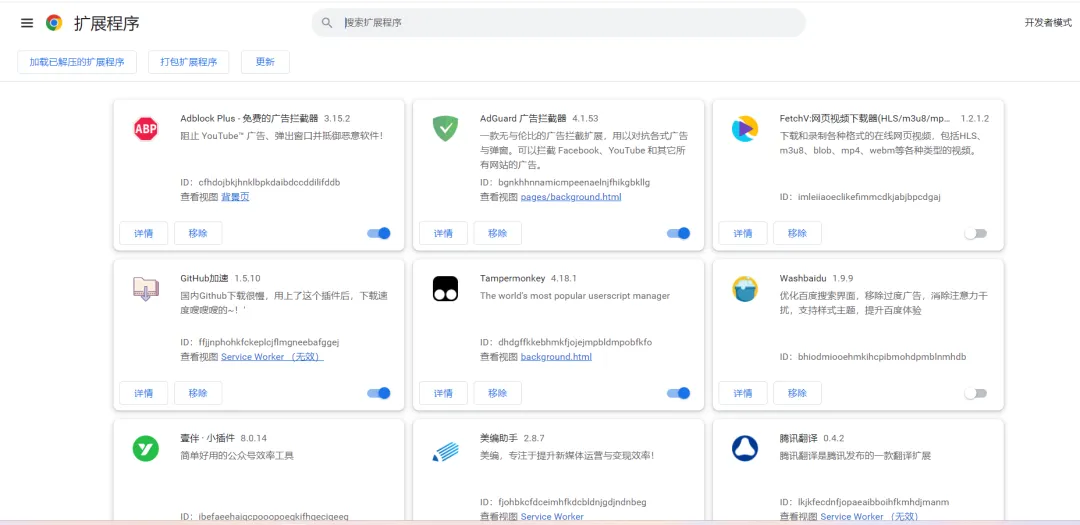Turn off the GitHub加速 toggle
1080x525 pixels.
[x=379, y=393]
